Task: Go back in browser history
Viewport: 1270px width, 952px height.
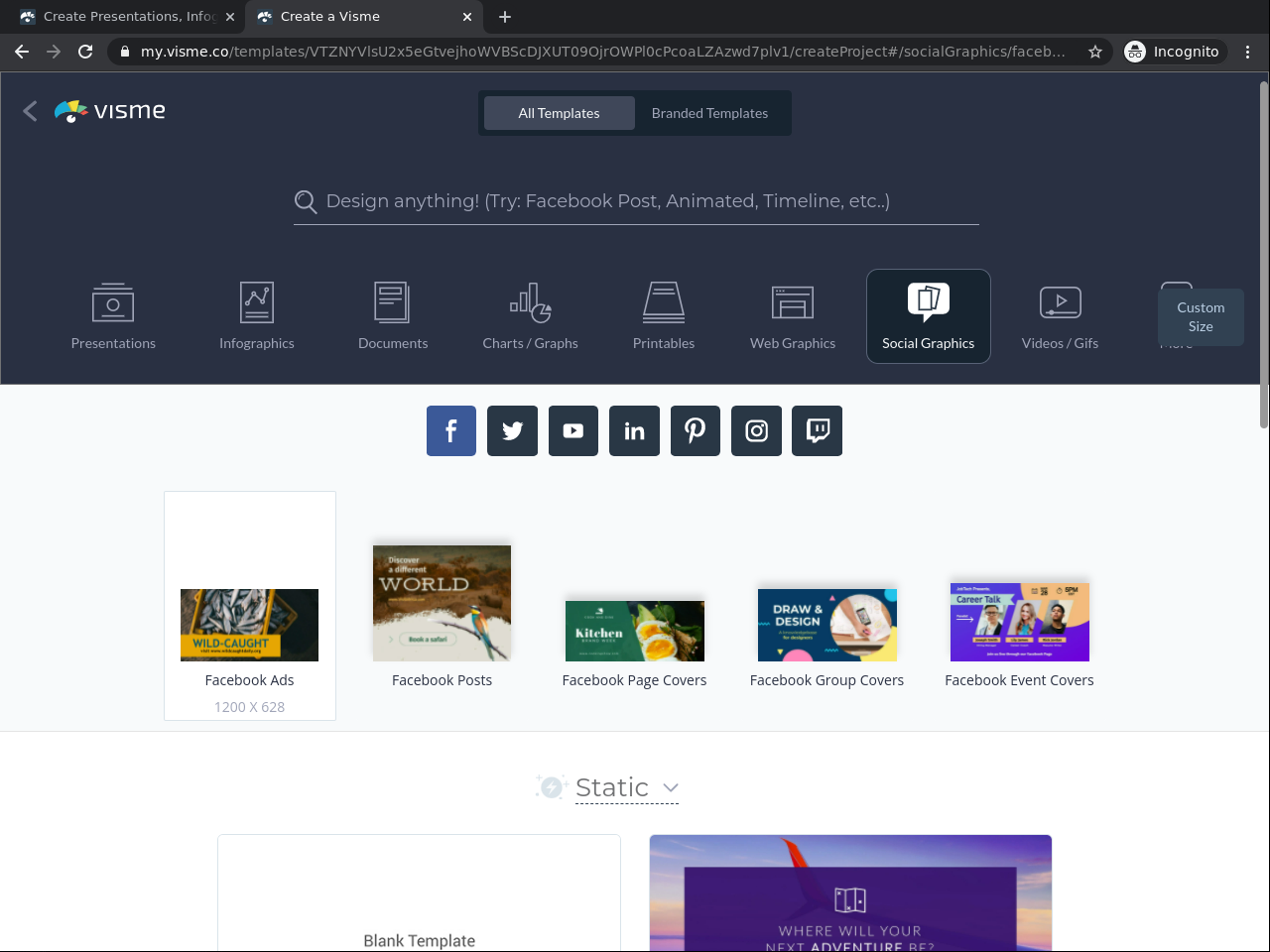Action: (x=22, y=52)
